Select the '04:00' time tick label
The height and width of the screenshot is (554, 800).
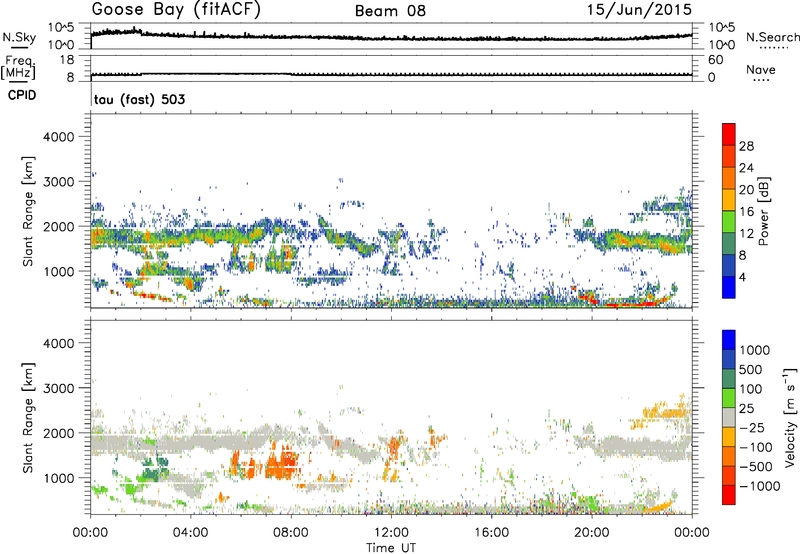pyautogui.click(x=190, y=533)
